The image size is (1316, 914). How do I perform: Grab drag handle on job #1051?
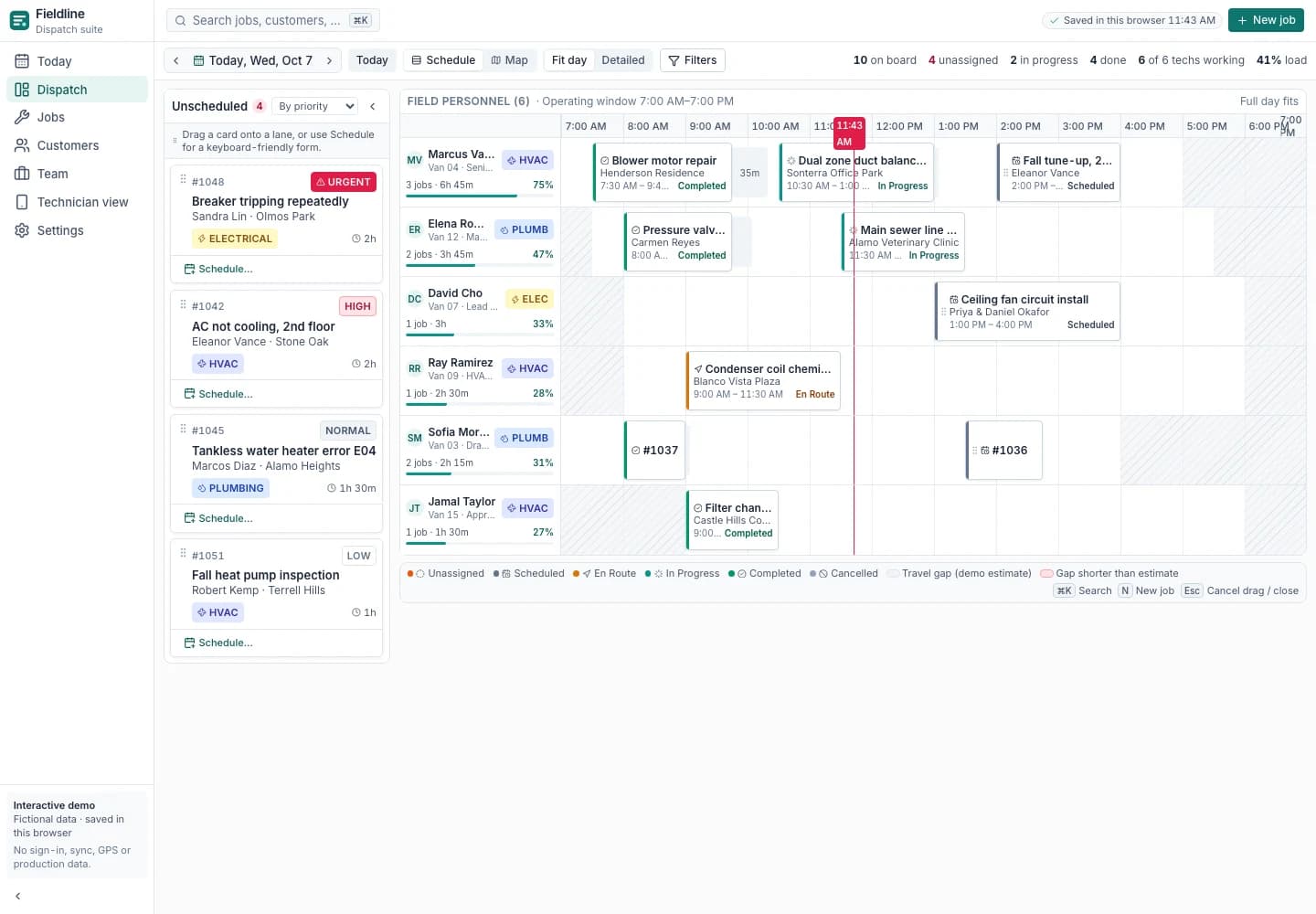point(183,554)
